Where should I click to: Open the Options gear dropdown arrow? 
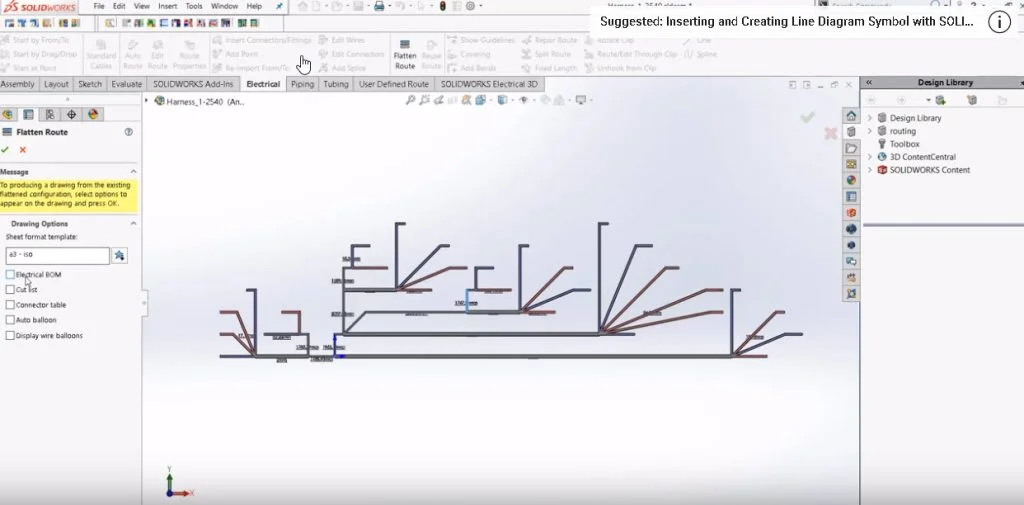(x=481, y=7)
